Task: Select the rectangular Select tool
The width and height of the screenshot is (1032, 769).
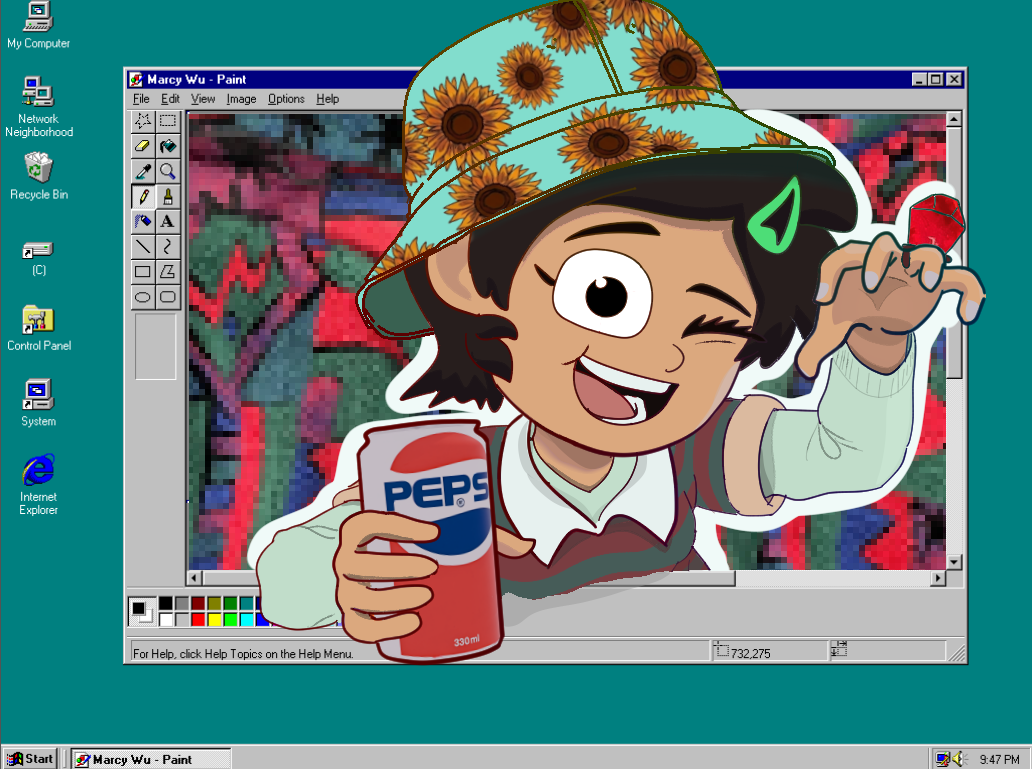Action: 168,121
